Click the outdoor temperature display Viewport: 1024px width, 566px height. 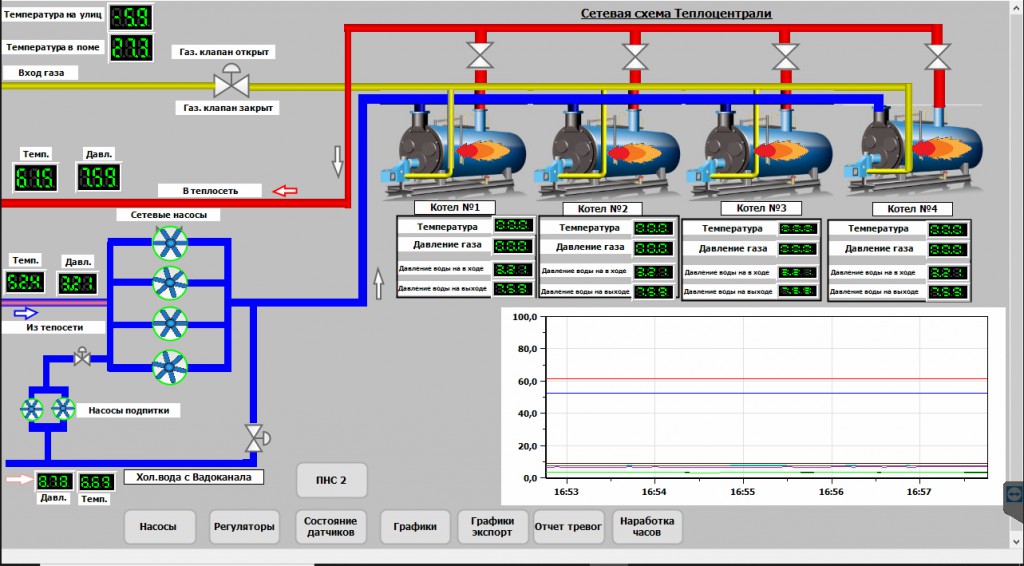[131, 17]
